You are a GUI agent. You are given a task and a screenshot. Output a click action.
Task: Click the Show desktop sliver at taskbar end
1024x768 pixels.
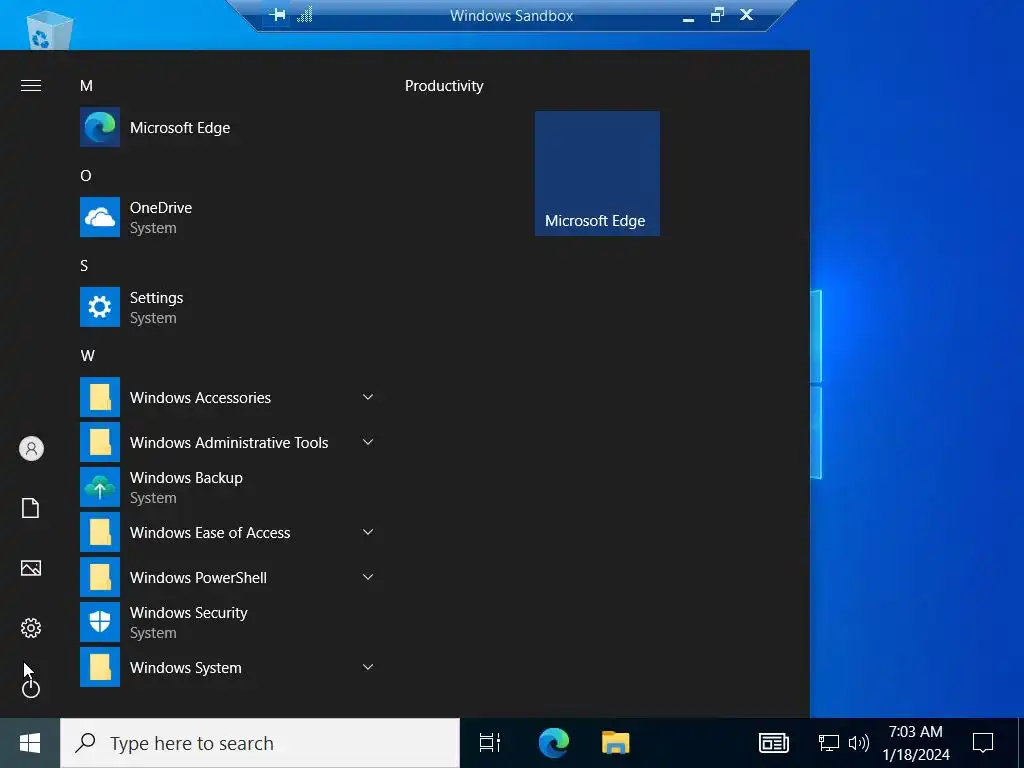coord(1021,743)
